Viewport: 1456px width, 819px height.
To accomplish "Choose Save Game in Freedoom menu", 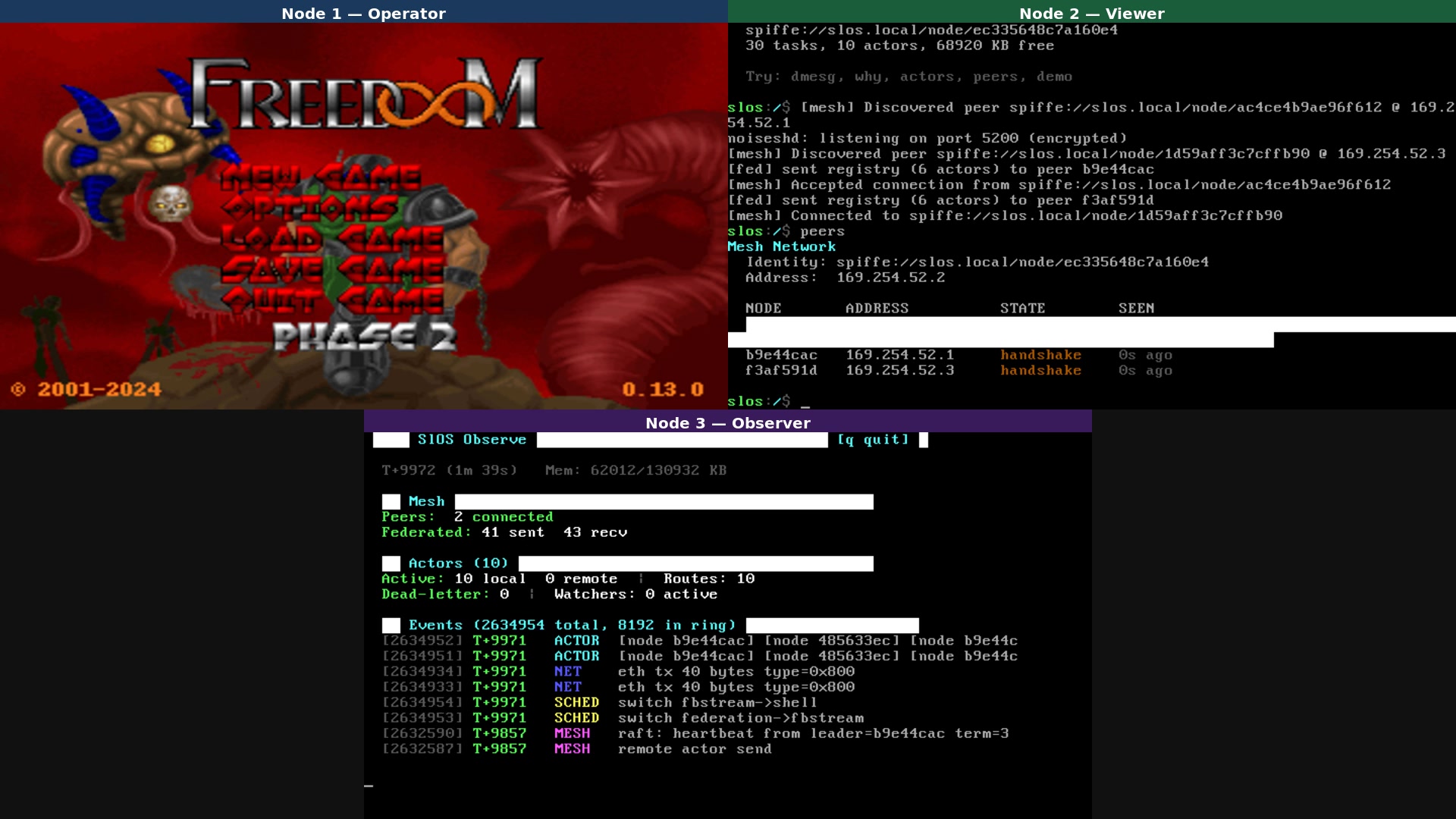I will (x=332, y=269).
